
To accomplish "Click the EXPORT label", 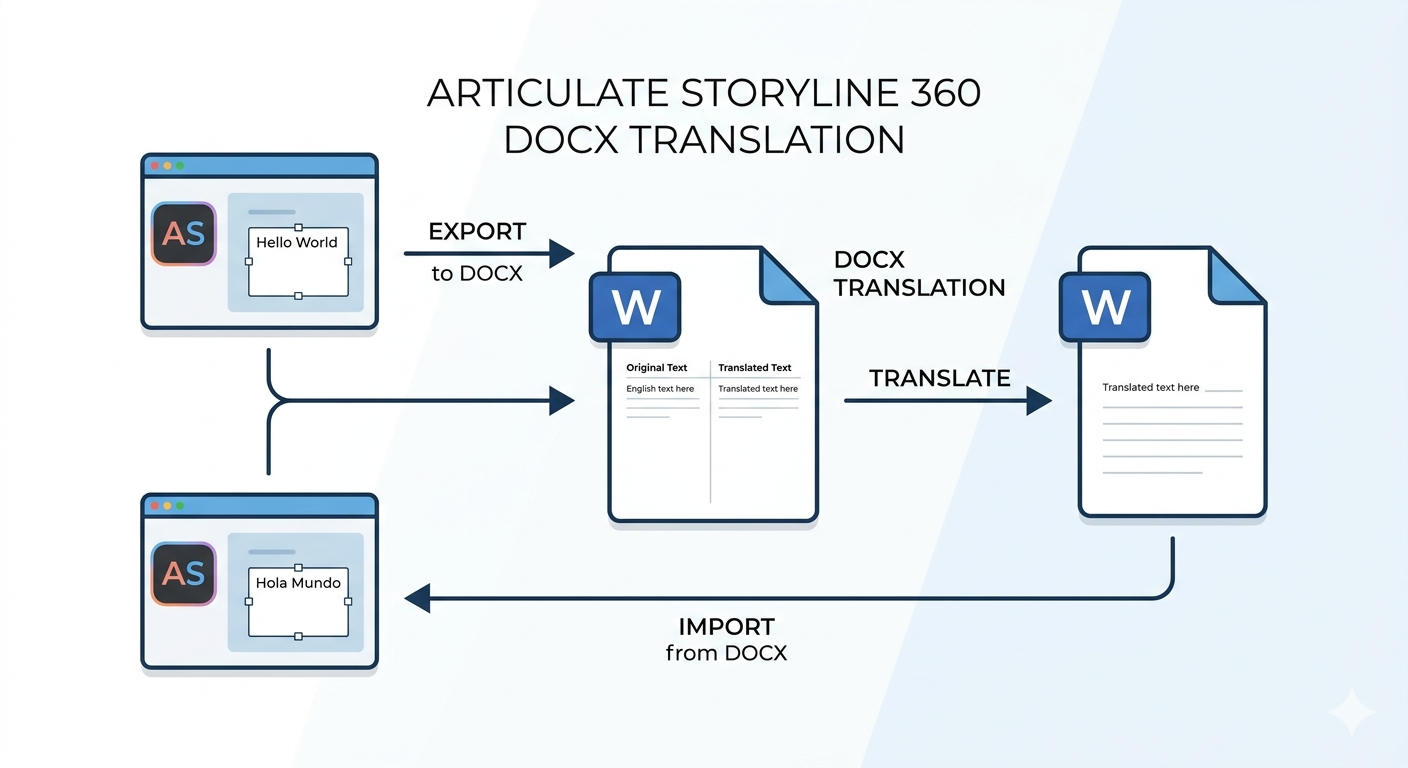I will 477,232.
